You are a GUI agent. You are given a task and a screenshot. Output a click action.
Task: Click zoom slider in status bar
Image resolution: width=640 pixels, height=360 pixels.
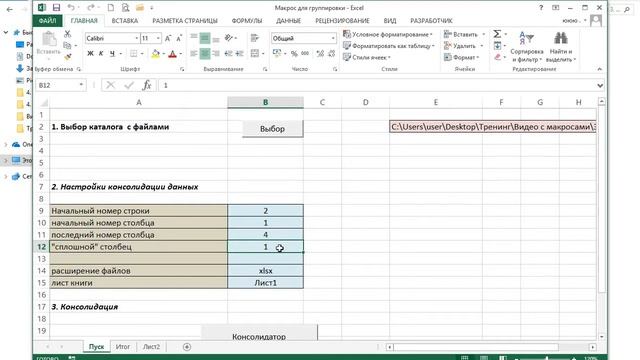546,358
